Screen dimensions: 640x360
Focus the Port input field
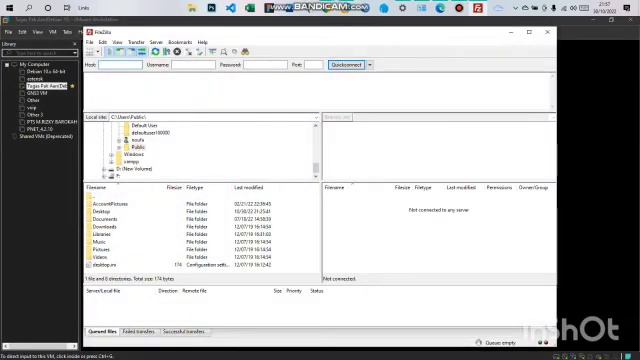(314, 65)
